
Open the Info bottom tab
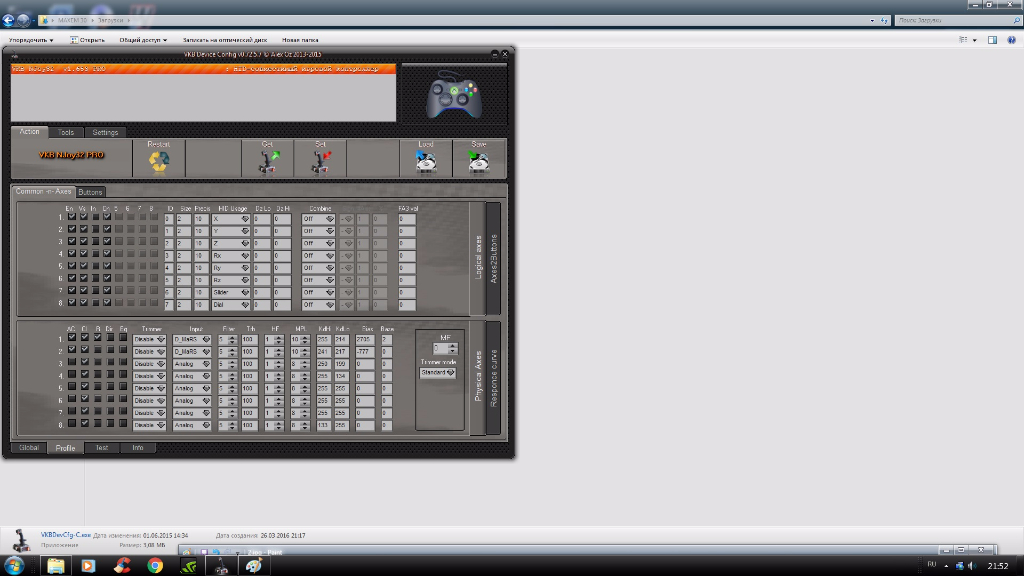pyautogui.click(x=138, y=448)
